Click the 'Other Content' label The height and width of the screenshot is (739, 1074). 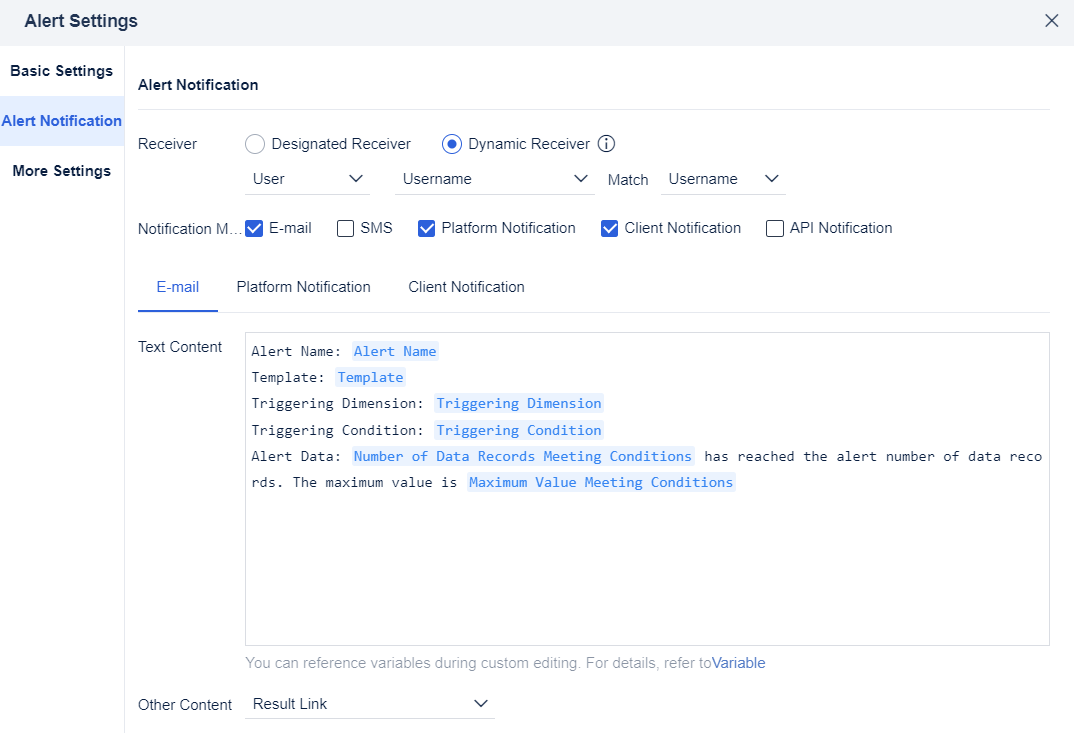point(185,705)
